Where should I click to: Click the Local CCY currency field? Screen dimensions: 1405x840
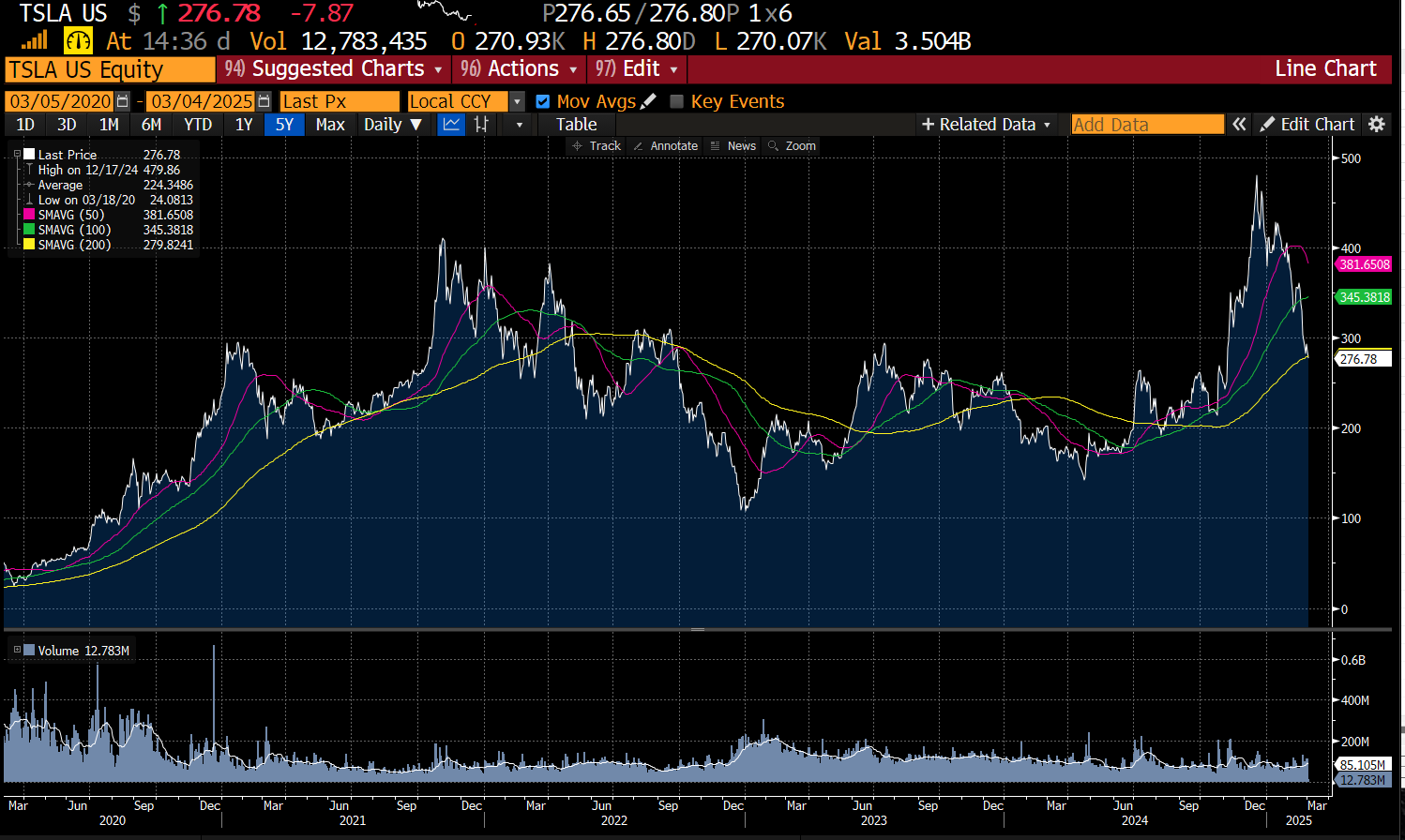coord(458,101)
